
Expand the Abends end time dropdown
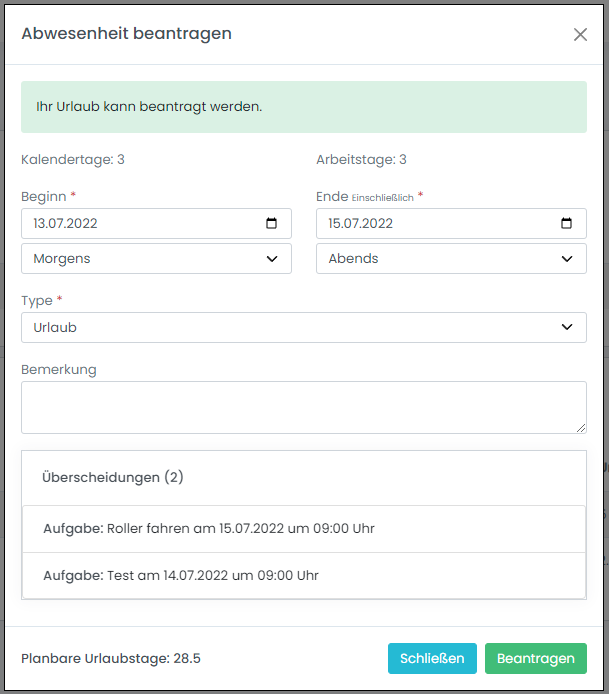point(451,258)
